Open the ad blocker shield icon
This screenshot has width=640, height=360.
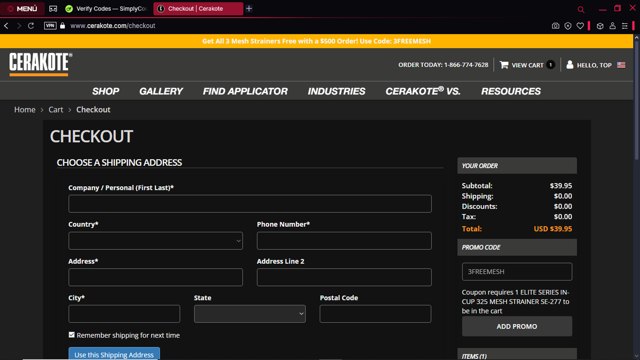click(568, 26)
